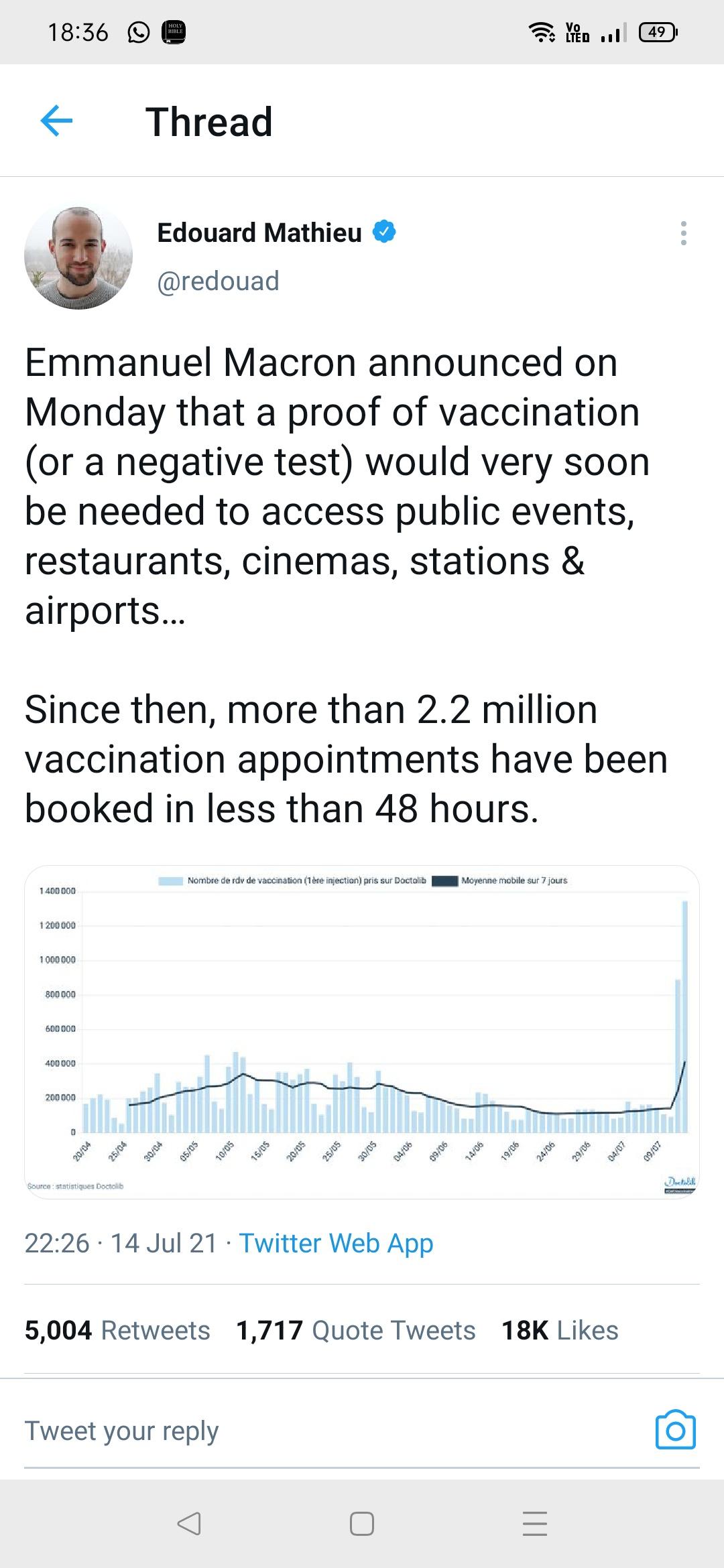Viewport: 724px width, 1568px height.
Task: Tap the back arrow in the Thread header
Action: pos(56,121)
